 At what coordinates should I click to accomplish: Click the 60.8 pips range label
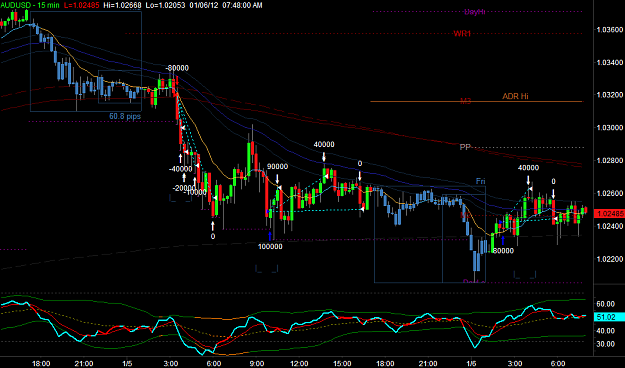[125, 117]
